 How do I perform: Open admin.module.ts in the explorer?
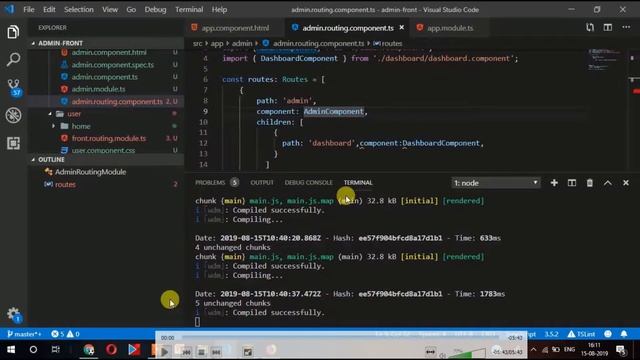click(99, 89)
